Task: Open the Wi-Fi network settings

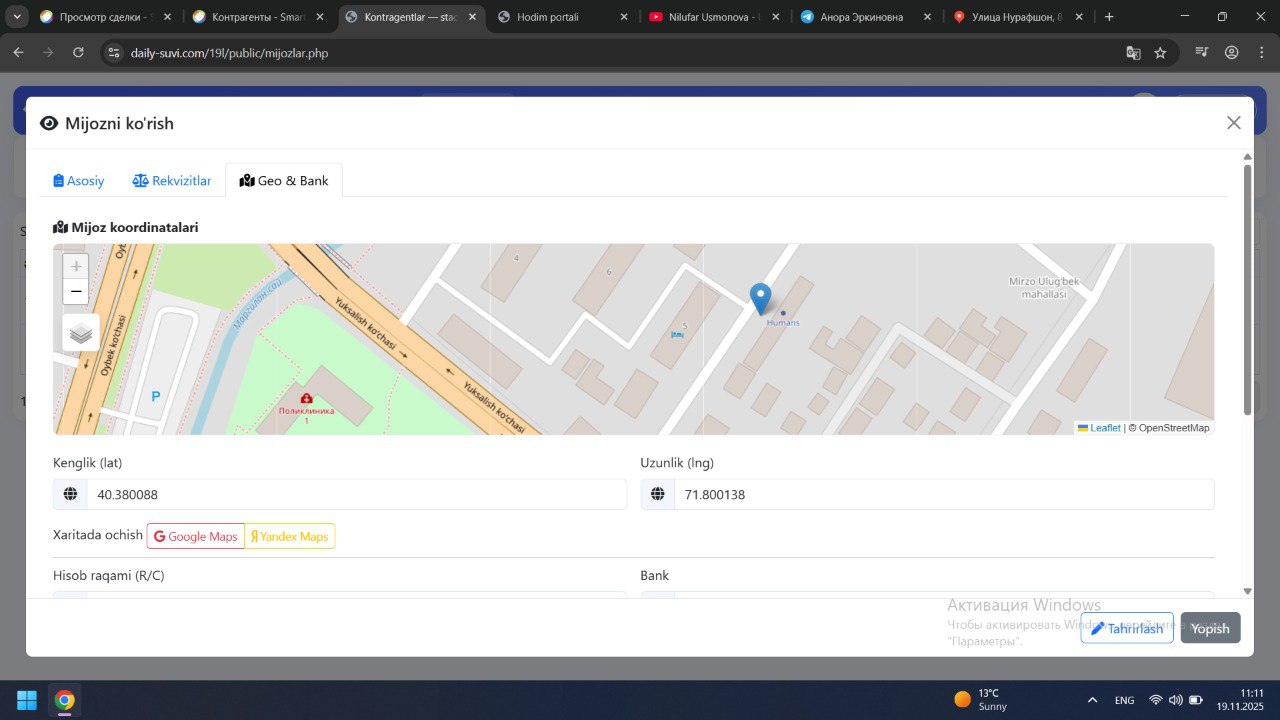Action: (x=1156, y=700)
